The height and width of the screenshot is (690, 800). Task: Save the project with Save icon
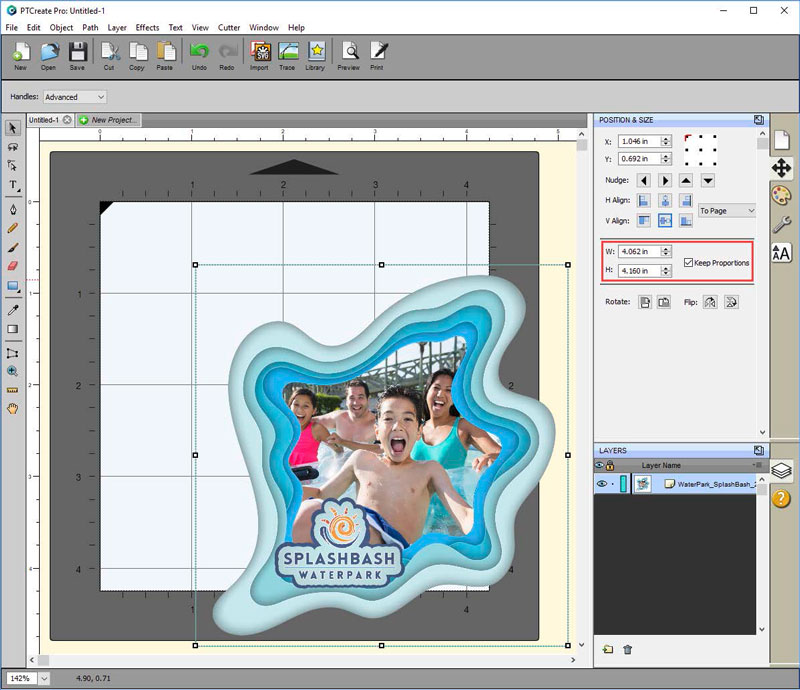coord(78,56)
